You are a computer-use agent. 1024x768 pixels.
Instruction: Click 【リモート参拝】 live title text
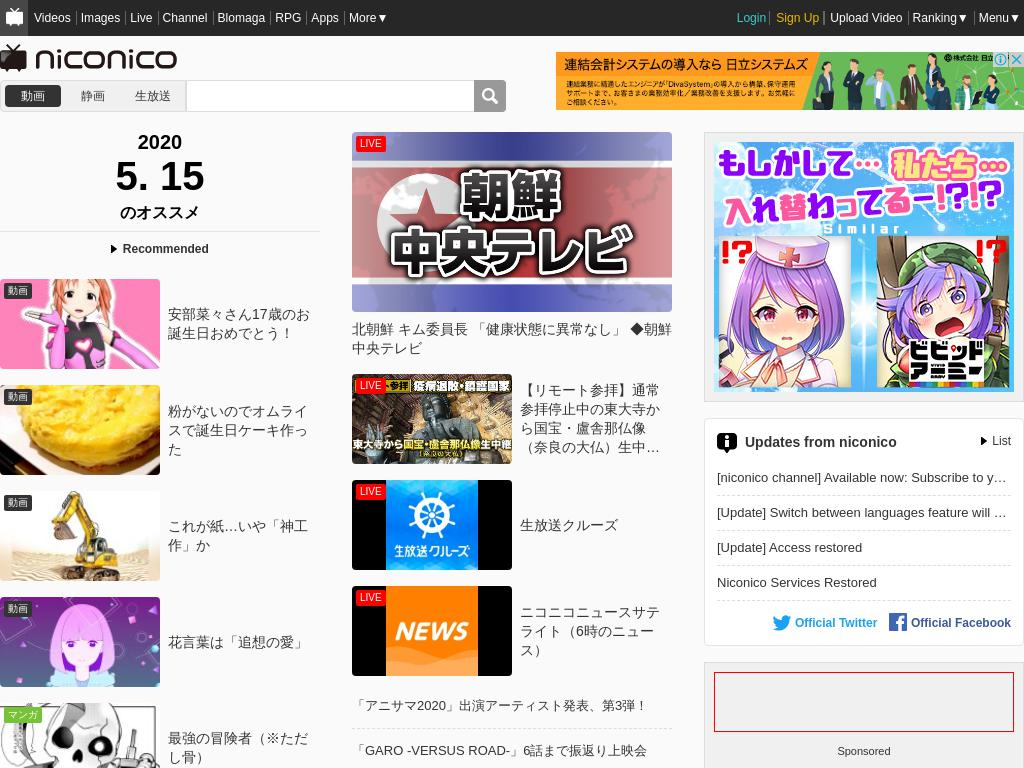click(x=590, y=419)
